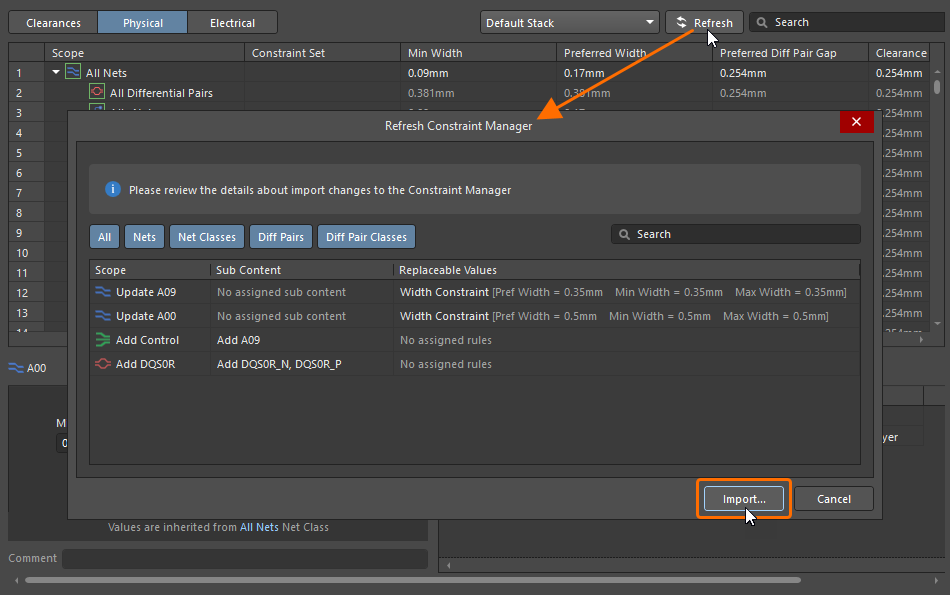Toggle the Diff Pair Classes filter button

[x=366, y=237]
